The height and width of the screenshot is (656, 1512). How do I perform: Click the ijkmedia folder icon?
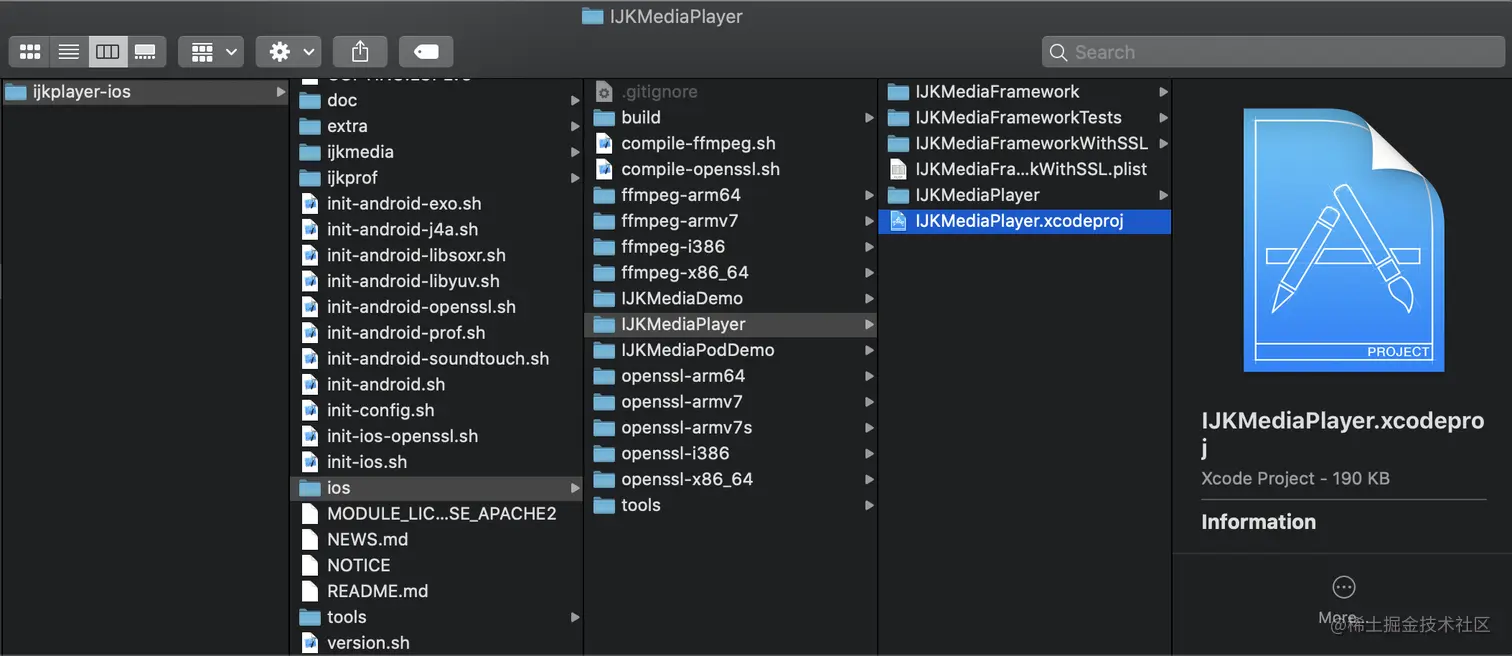pyautogui.click(x=309, y=152)
